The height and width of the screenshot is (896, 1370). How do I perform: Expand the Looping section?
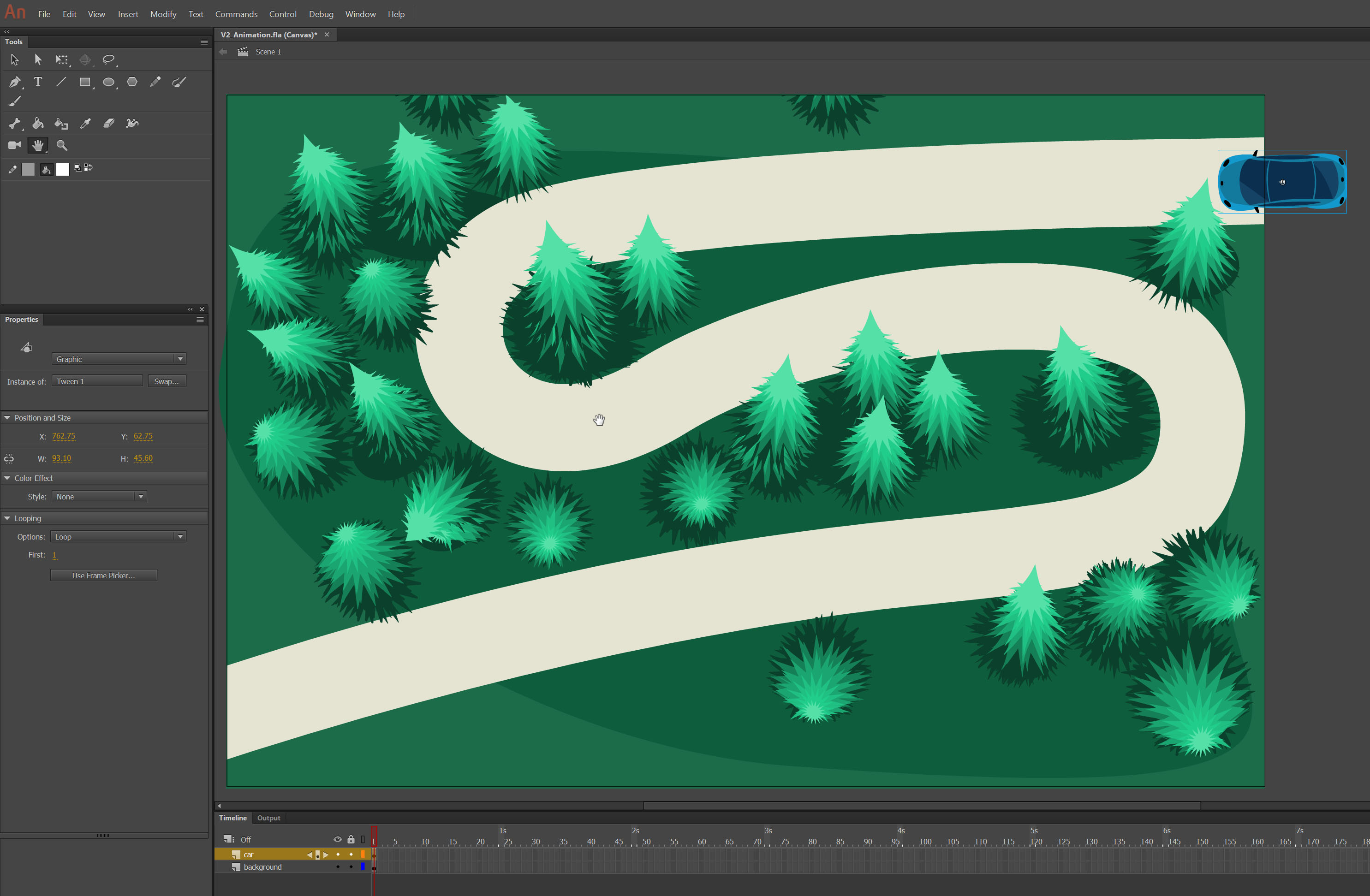[x=8, y=518]
